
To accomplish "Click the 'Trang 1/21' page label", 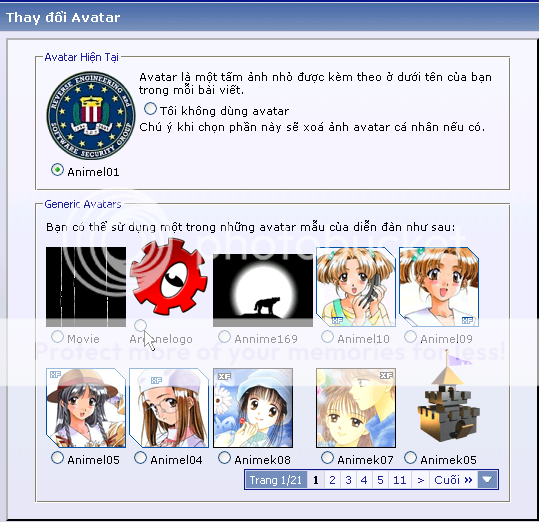I will point(276,480).
